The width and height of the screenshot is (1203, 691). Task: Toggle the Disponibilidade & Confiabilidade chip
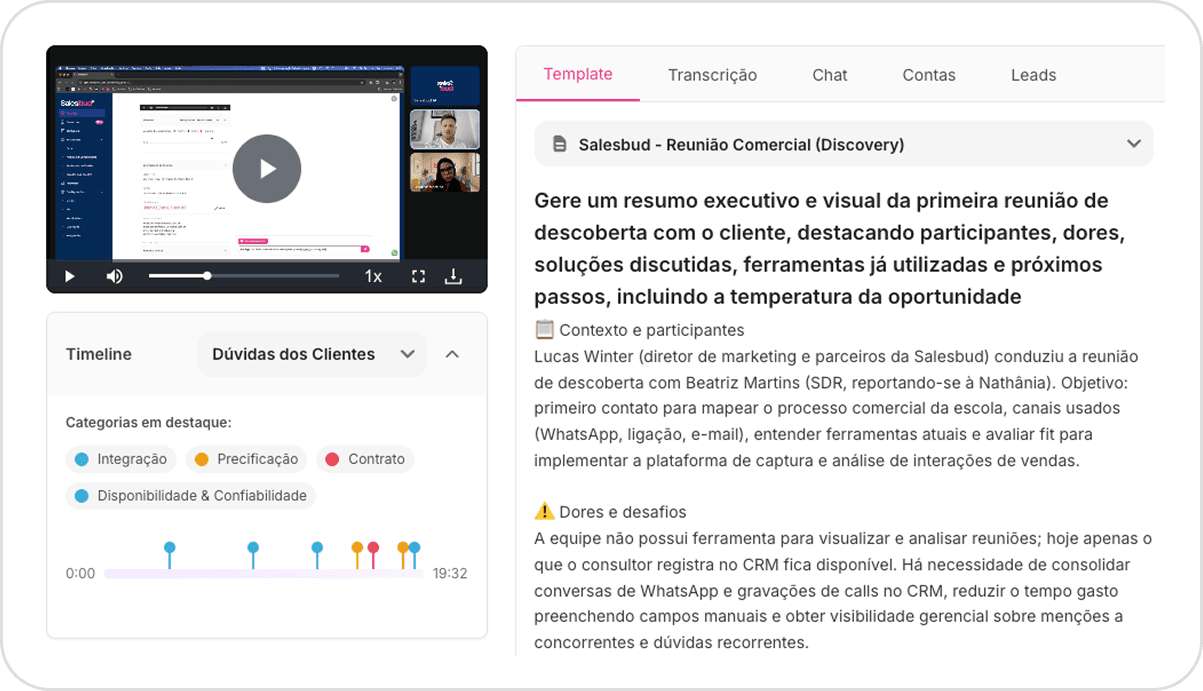191,495
